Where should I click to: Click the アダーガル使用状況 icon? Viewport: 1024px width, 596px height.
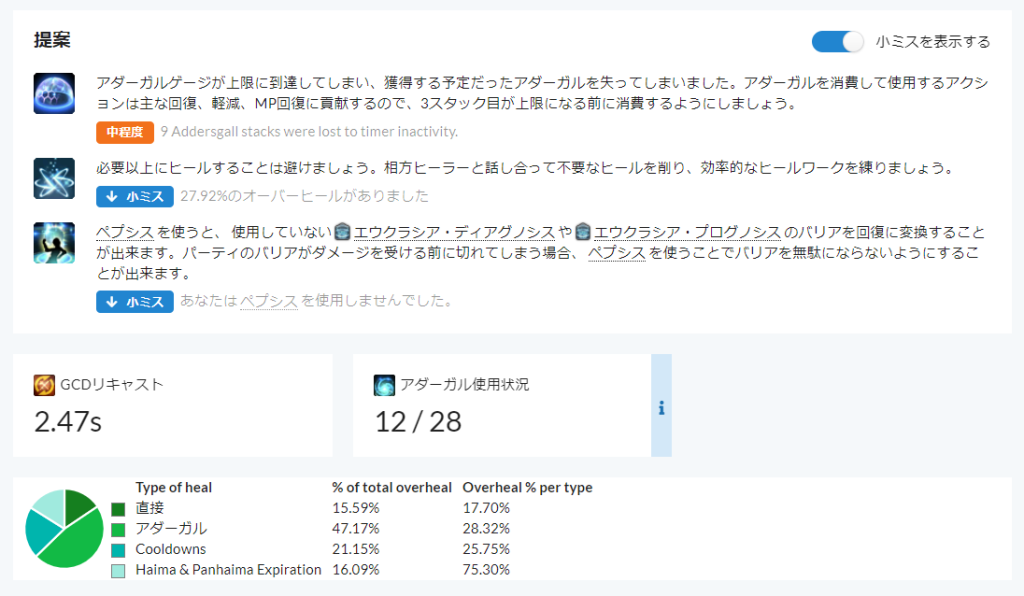click(x=385, y=384)
